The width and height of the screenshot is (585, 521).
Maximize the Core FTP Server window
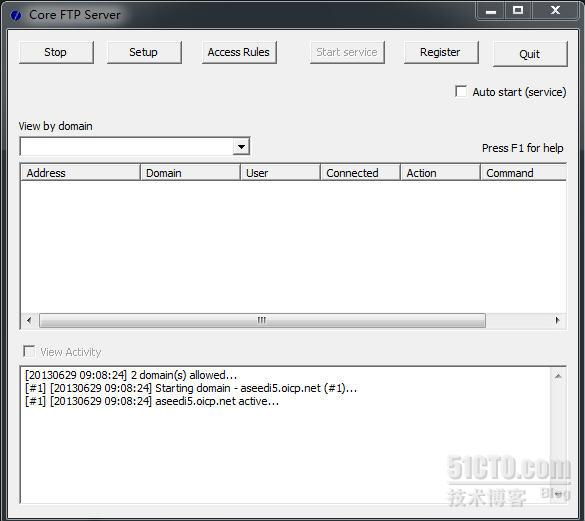[518, 10]
